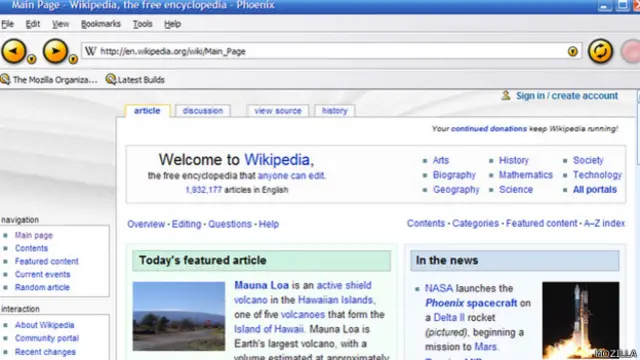Screen dimensions: 640x360
Task: Click the page vertical scrollbar
Action: point(638,224)
